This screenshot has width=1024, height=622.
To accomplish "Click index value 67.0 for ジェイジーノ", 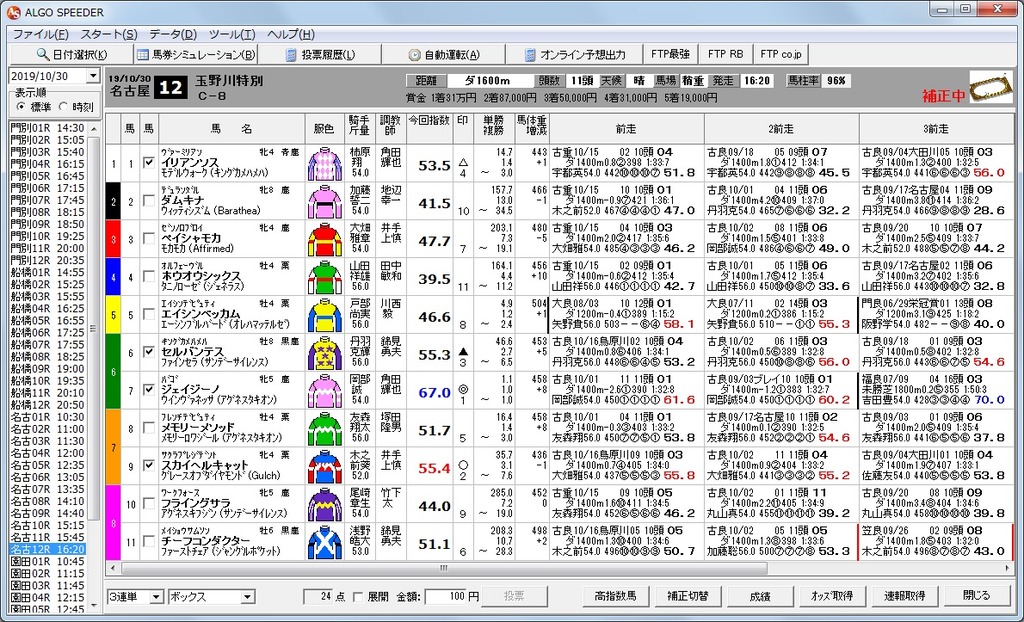I will [x=435, y=393].
